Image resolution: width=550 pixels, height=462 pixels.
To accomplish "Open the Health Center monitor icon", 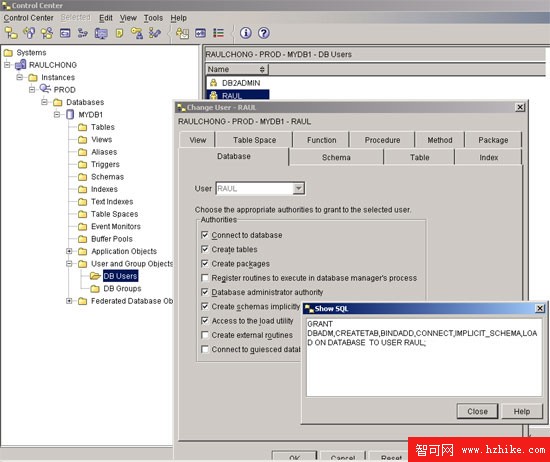I will pyautogui.click(x=101, y=33).
